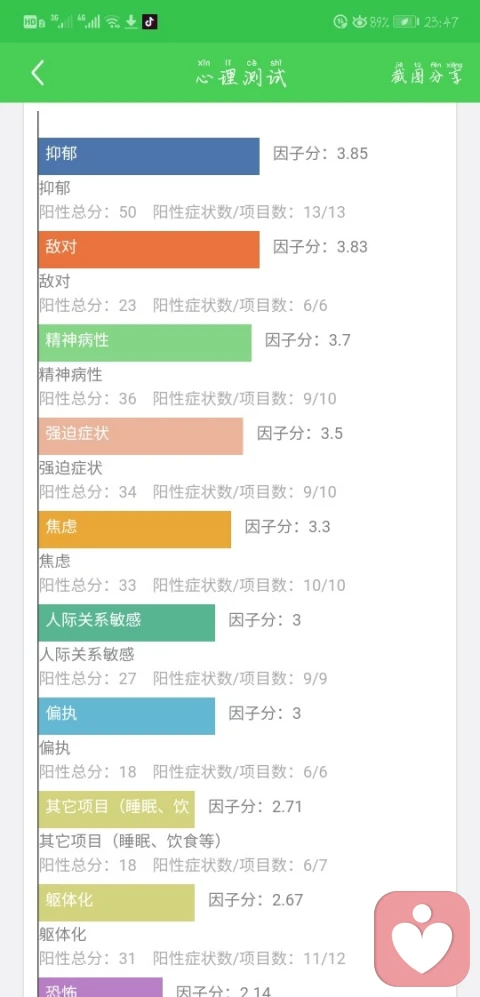Tap the TikTok icon in status bar
The image size is (480, 997).
tap(149, 22)
